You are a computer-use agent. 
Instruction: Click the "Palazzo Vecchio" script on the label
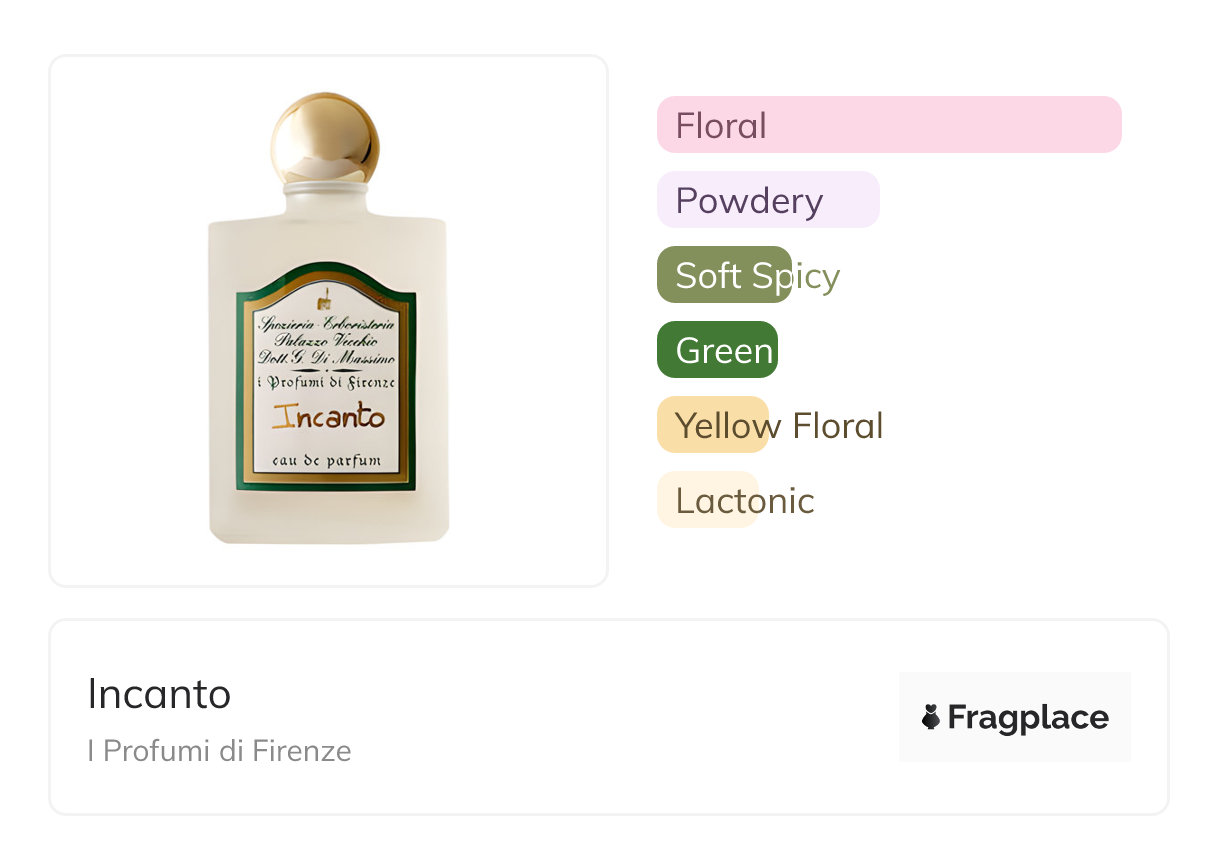click(x=327, y=341)
